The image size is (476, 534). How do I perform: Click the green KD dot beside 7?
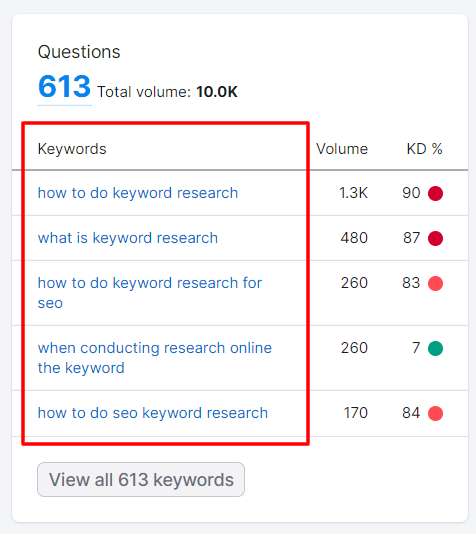point(435,348)
